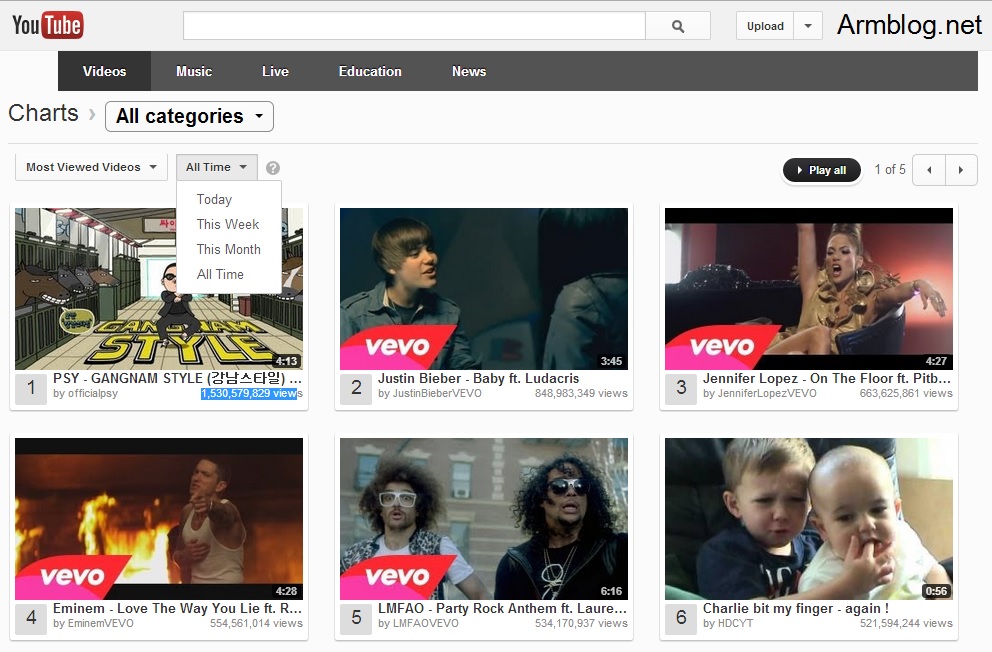Click PSY - GANGNAM STYLE title link

(178, 378)
